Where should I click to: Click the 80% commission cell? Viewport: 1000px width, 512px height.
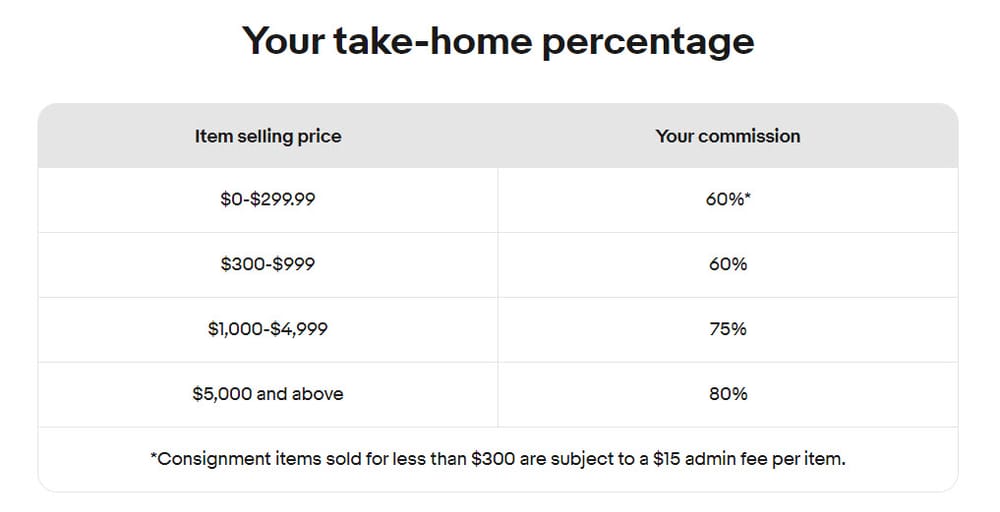tap(728, 394)
